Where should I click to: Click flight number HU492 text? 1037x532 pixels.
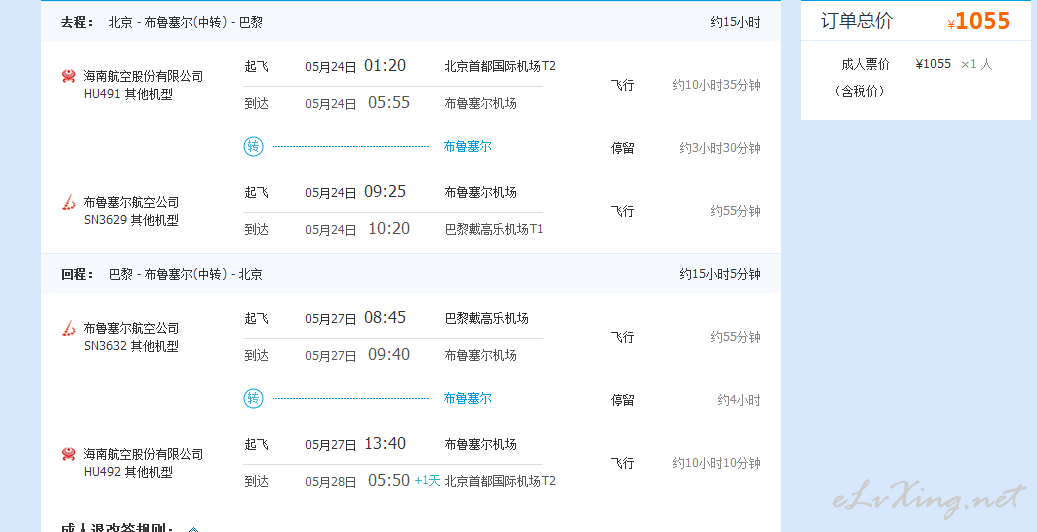(102, 472)
